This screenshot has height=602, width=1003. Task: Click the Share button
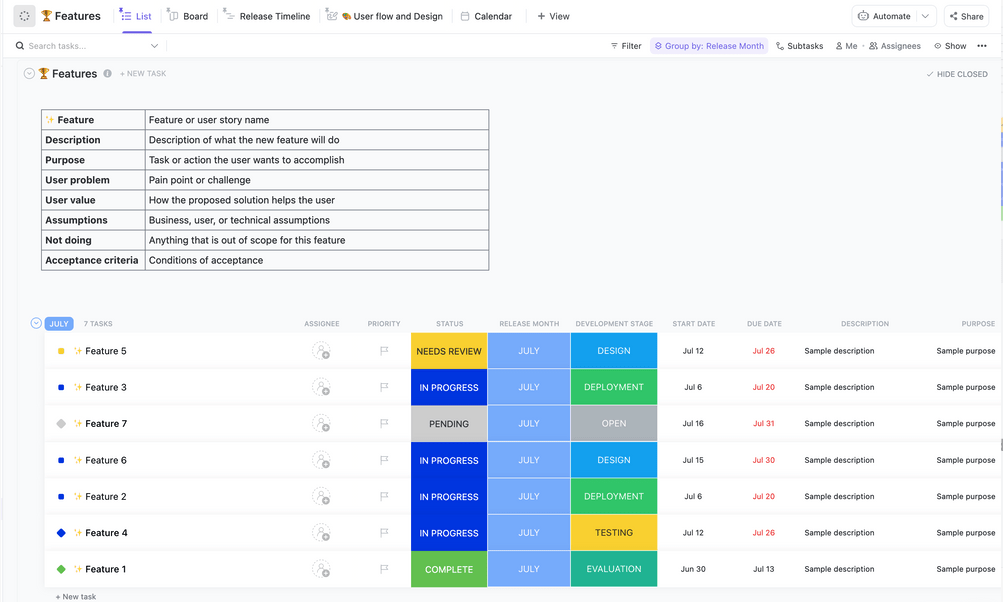click(x=966, y=16)
